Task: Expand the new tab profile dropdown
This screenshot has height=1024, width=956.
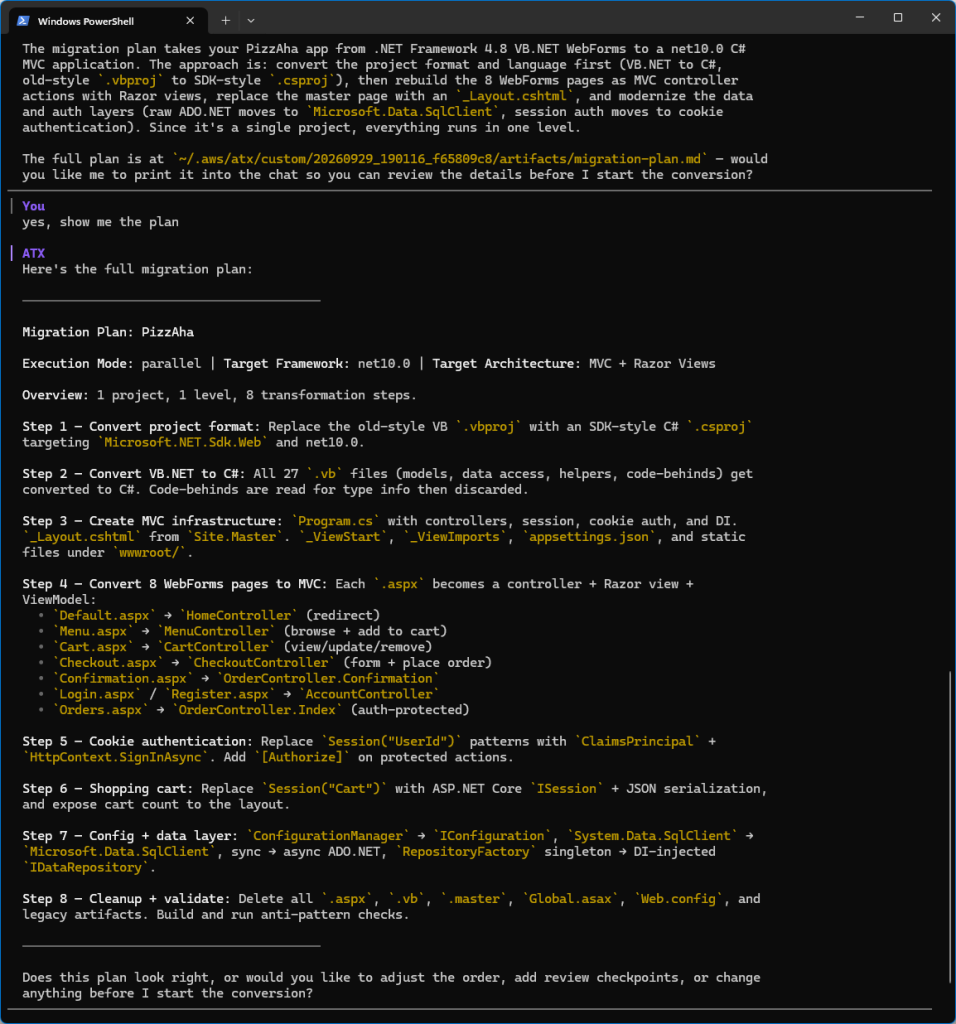Action: pyautogui.click(x=251, y=21)
